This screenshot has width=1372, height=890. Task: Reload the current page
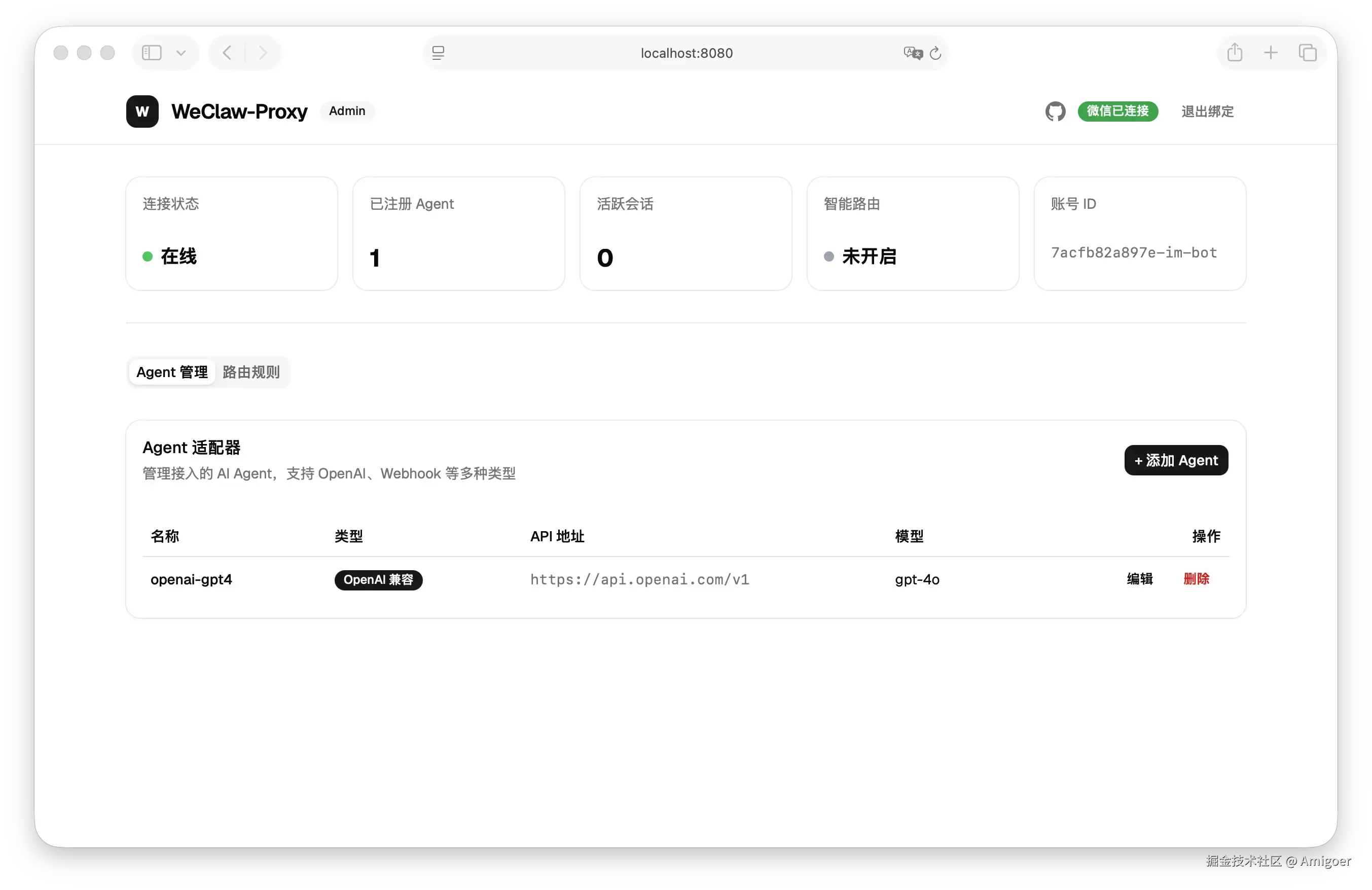pyautogui.click(x=935, y=52)
